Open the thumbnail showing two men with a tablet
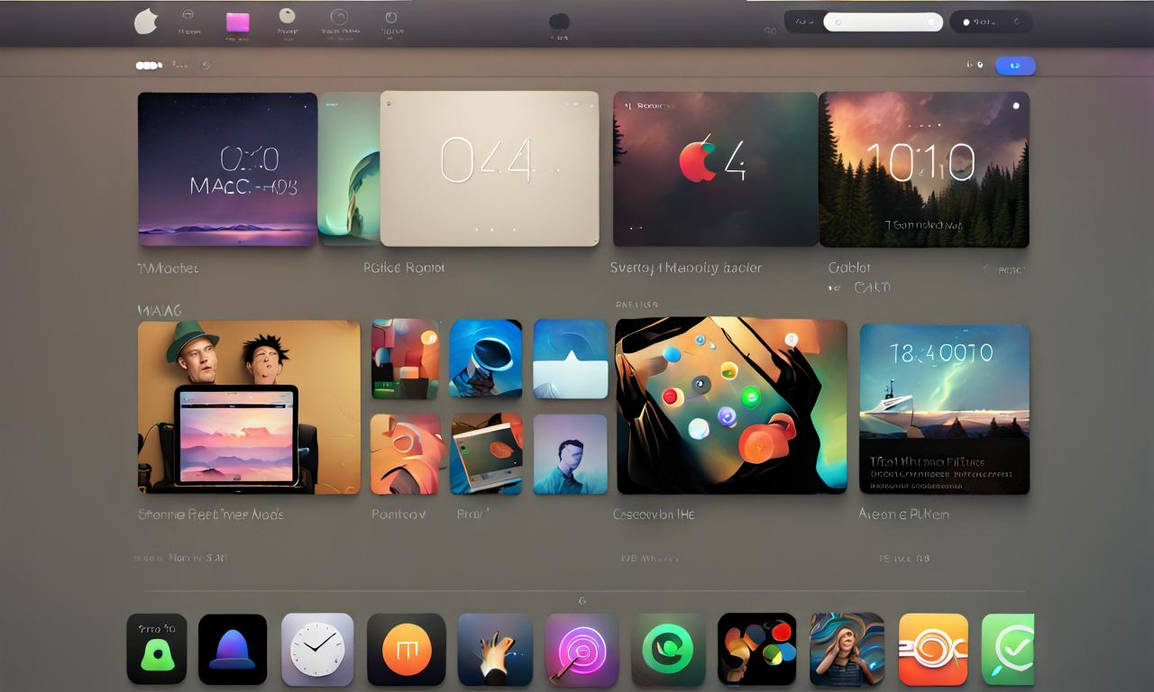 tap(248, 408)
